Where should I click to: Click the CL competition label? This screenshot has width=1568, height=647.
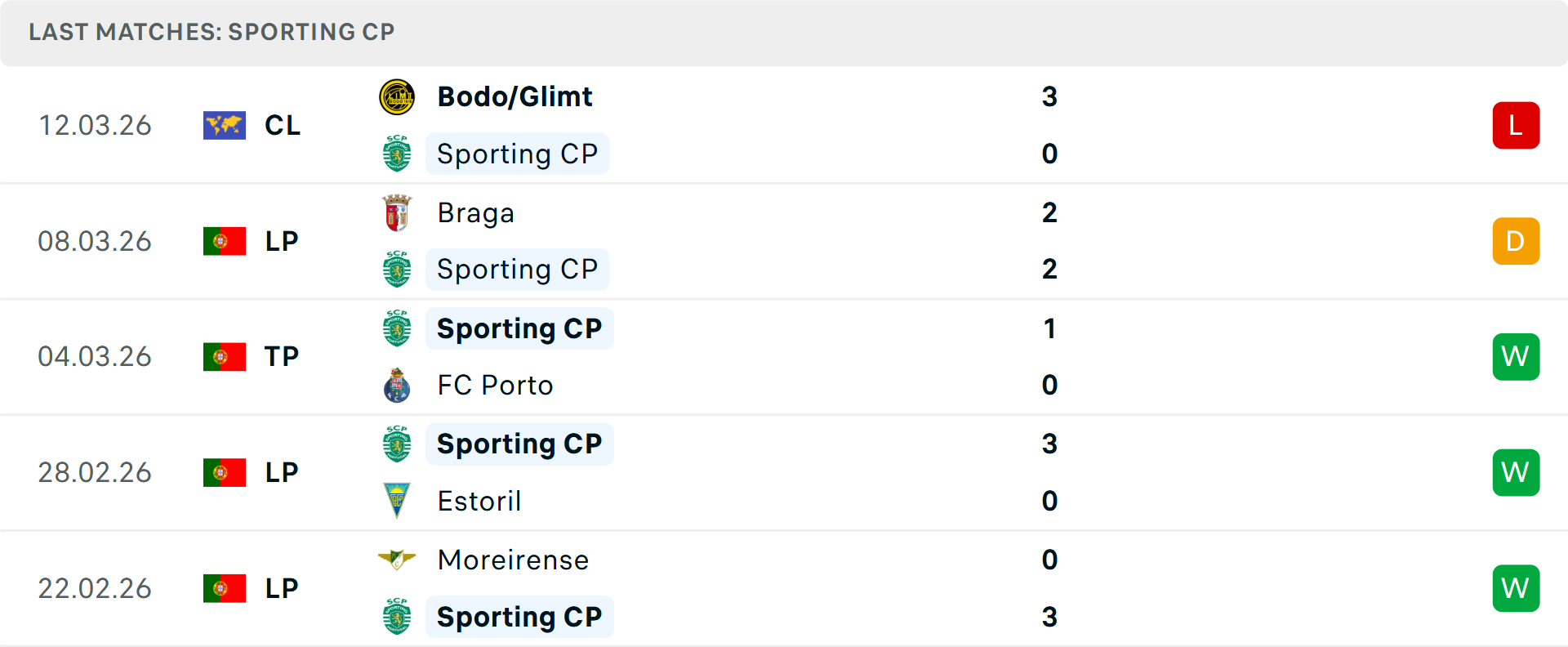click(x=283, y=126)
